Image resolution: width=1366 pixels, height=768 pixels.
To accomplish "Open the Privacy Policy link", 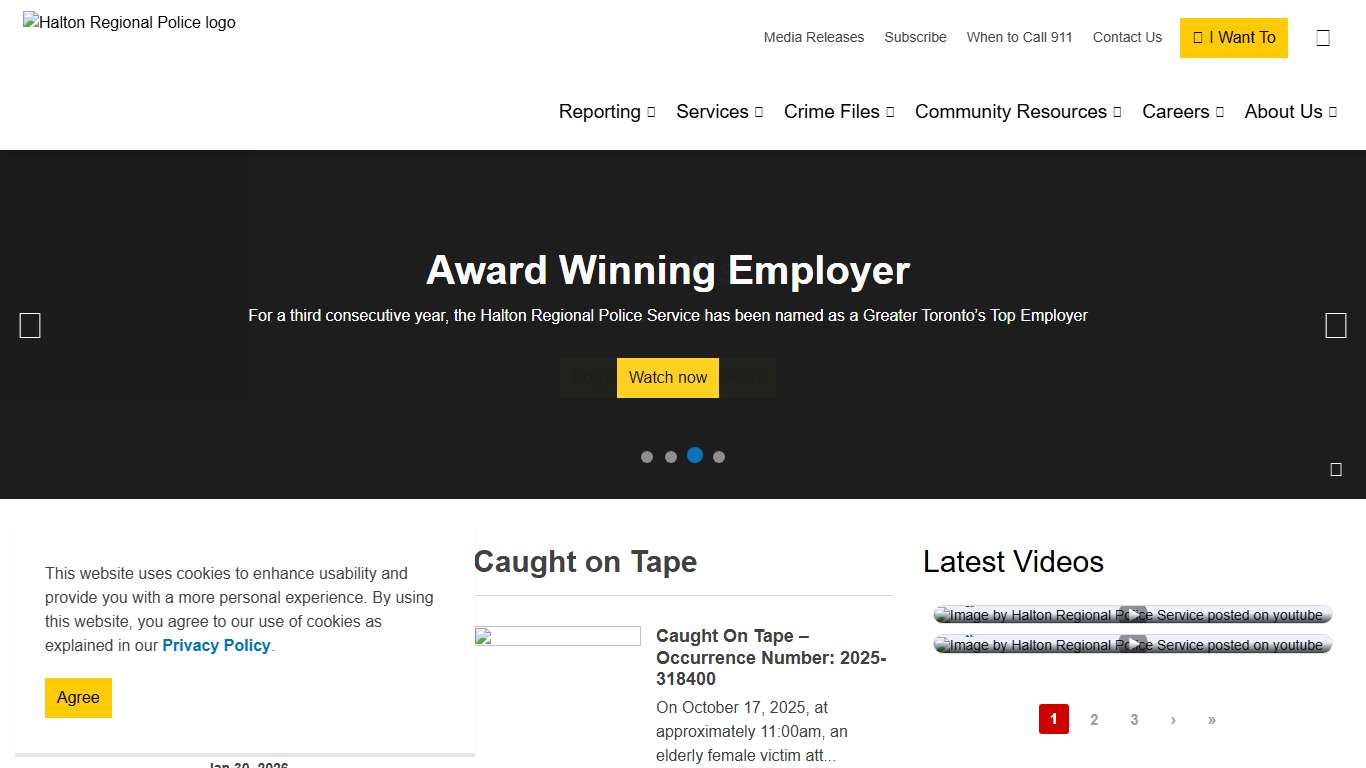I will point(216,646).
